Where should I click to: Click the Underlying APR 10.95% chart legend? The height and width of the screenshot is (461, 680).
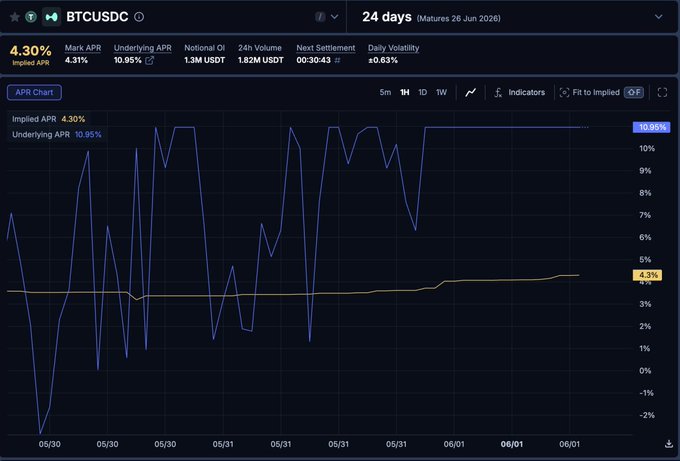click(x=57, y=134)
